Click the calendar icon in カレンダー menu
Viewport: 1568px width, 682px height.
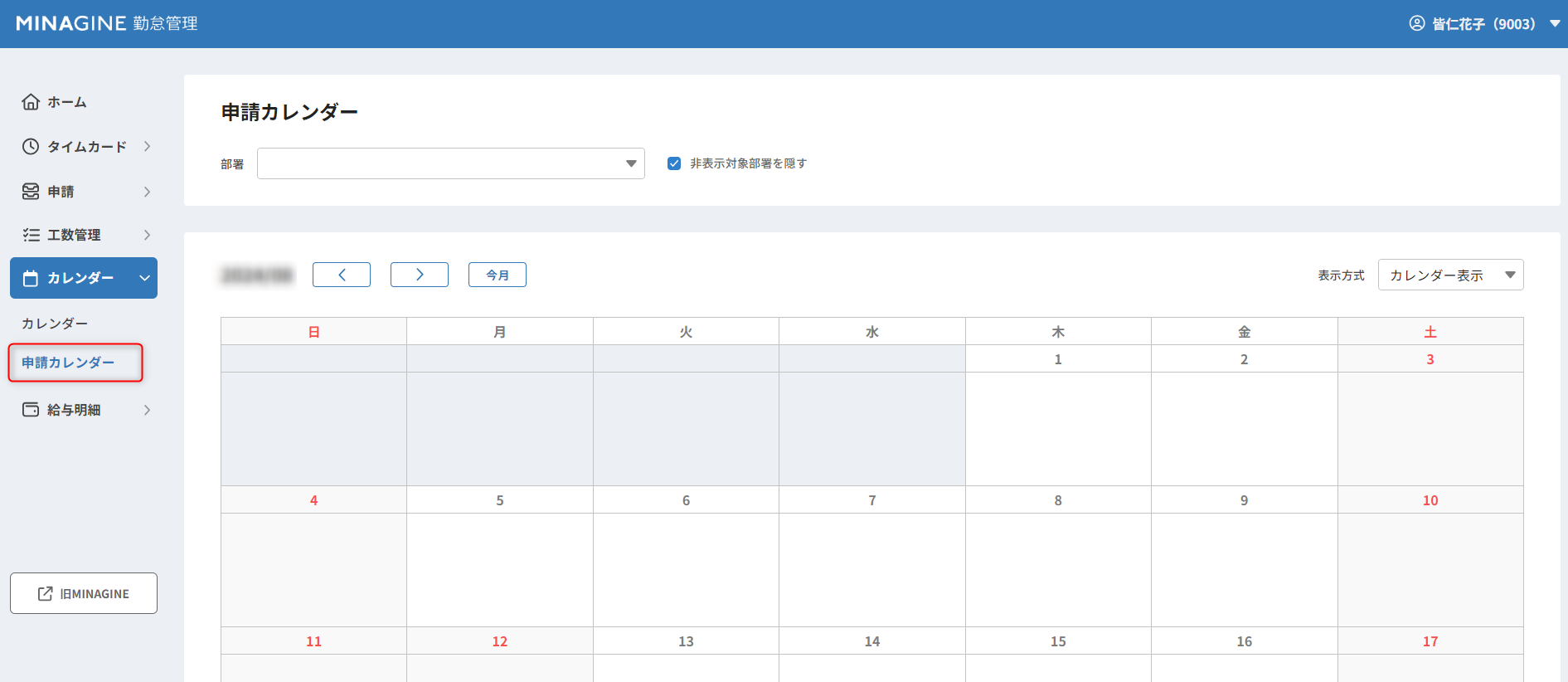click(31, 278)
